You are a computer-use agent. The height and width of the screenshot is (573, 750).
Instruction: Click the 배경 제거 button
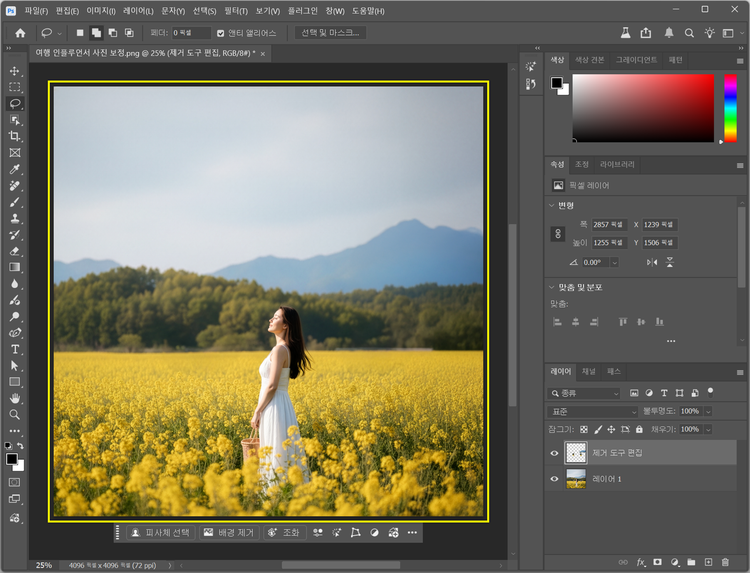click(x=229, y=533)
